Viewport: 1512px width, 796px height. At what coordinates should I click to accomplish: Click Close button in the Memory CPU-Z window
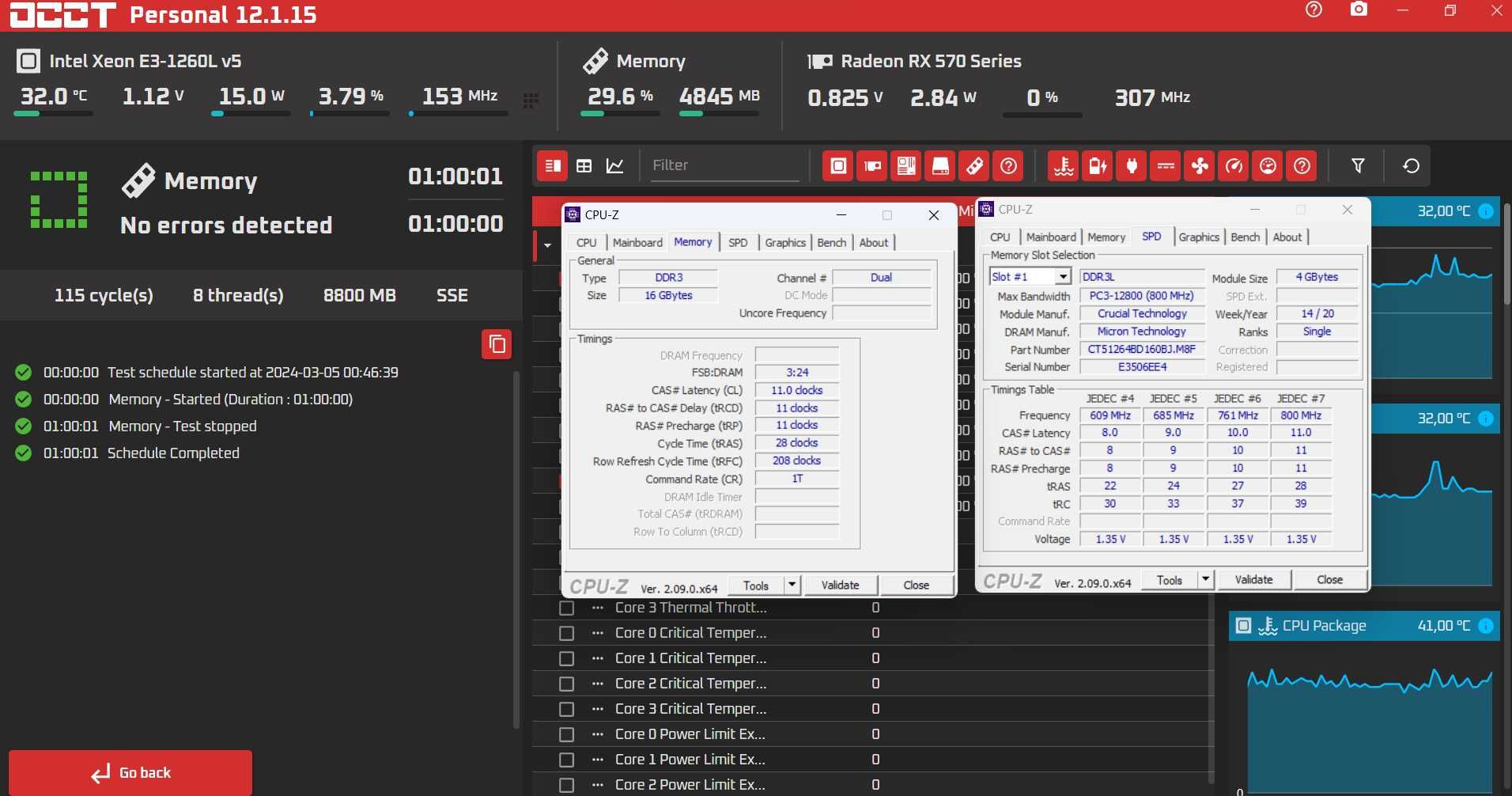coord(916,585)
